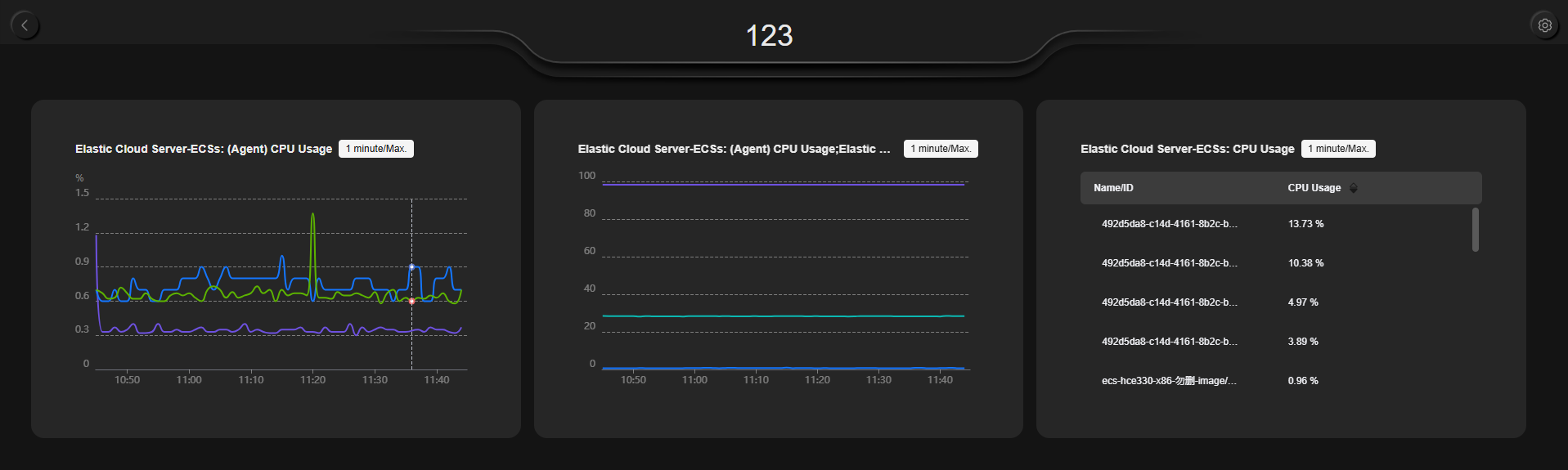The height and width of the screenshot is (470, 1568).
Task: Click the 11:40 axis label on middle chart
Action: coord(940,380)
